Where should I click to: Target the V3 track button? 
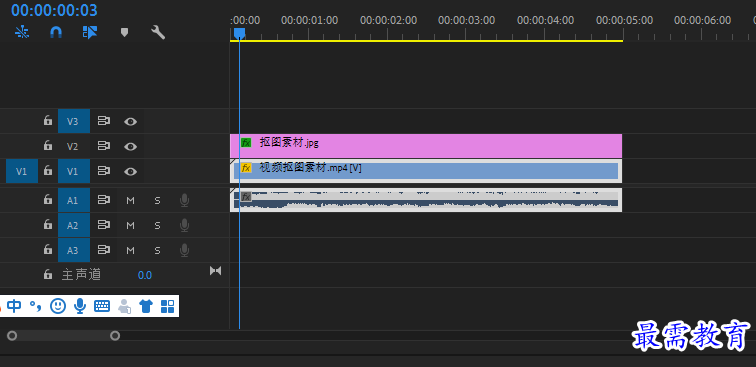click(74, 121)
